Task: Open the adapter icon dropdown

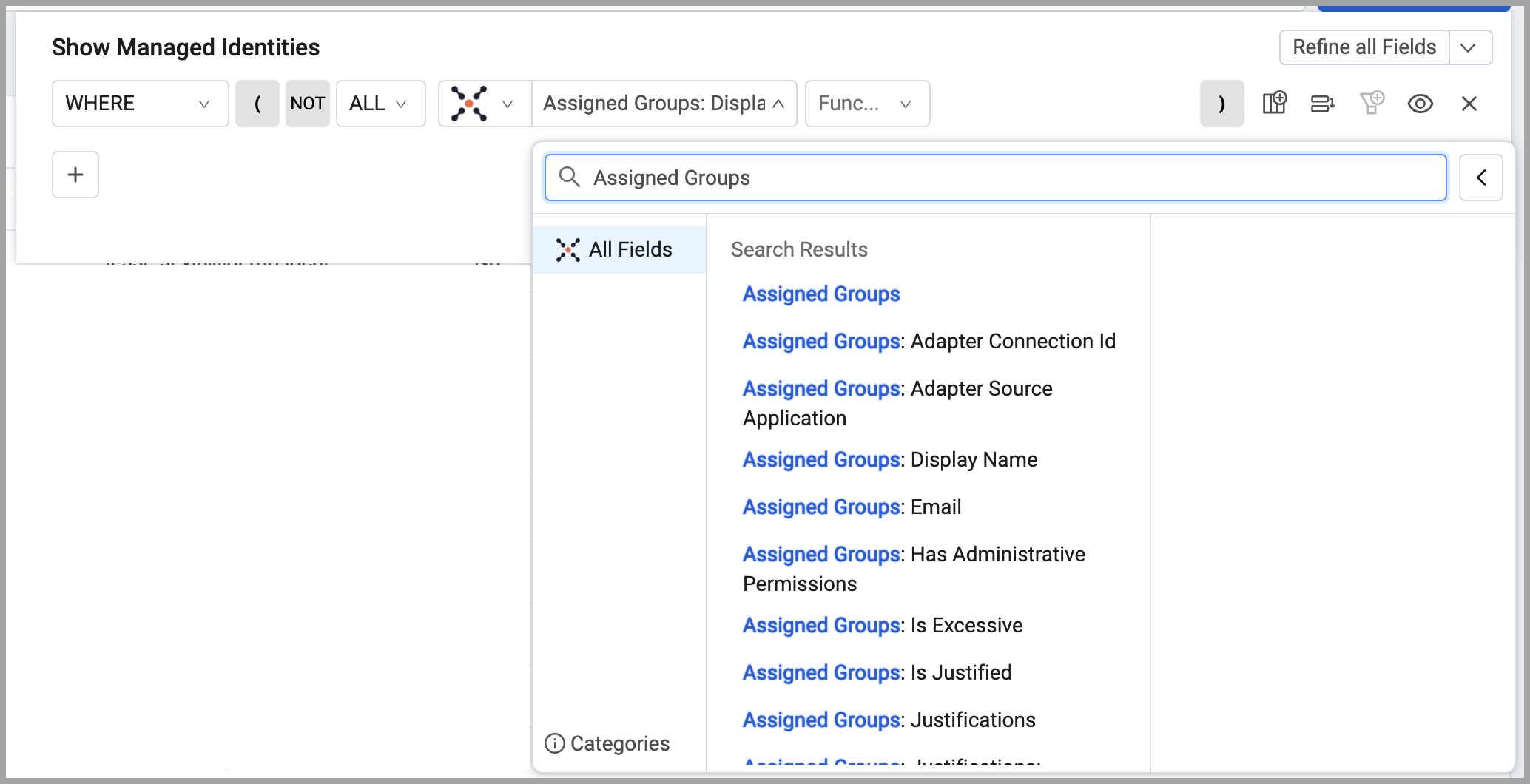Action: [485, 104]
